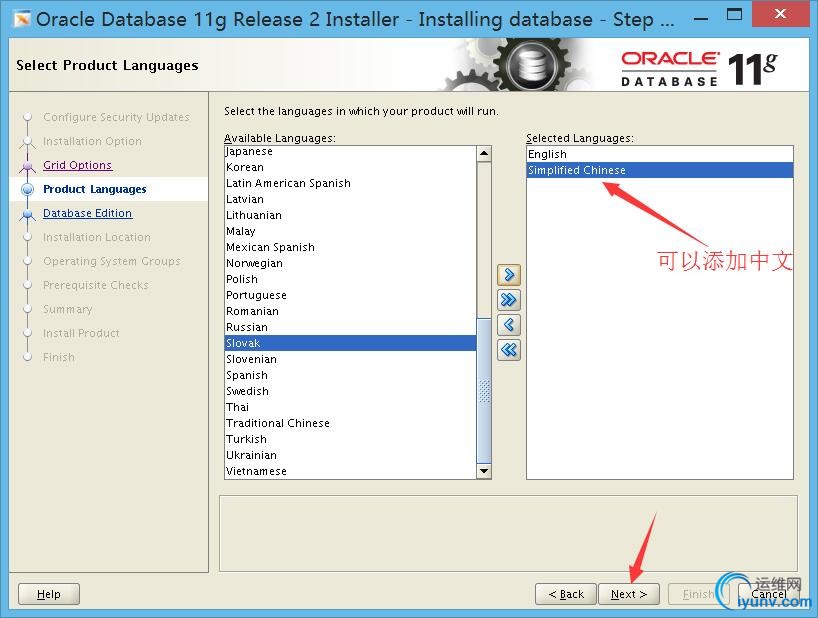This screenshot has height=618, width=818.
Task: Select Vietnamese in available languages
Action: click(x=350, y=471)
